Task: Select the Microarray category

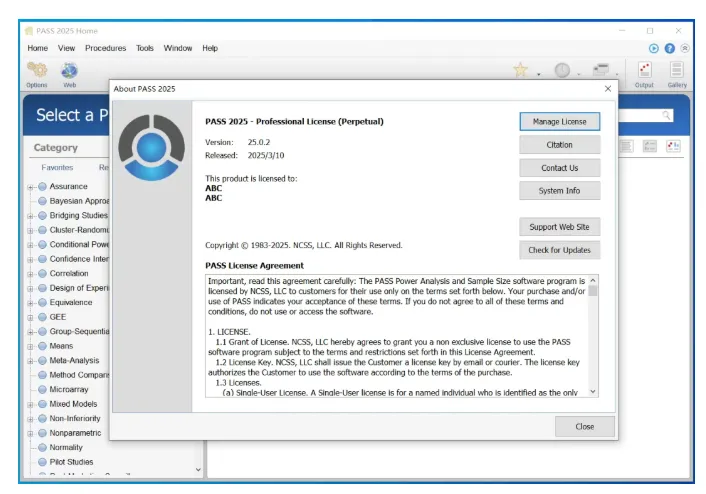Action: coord(69,390)
